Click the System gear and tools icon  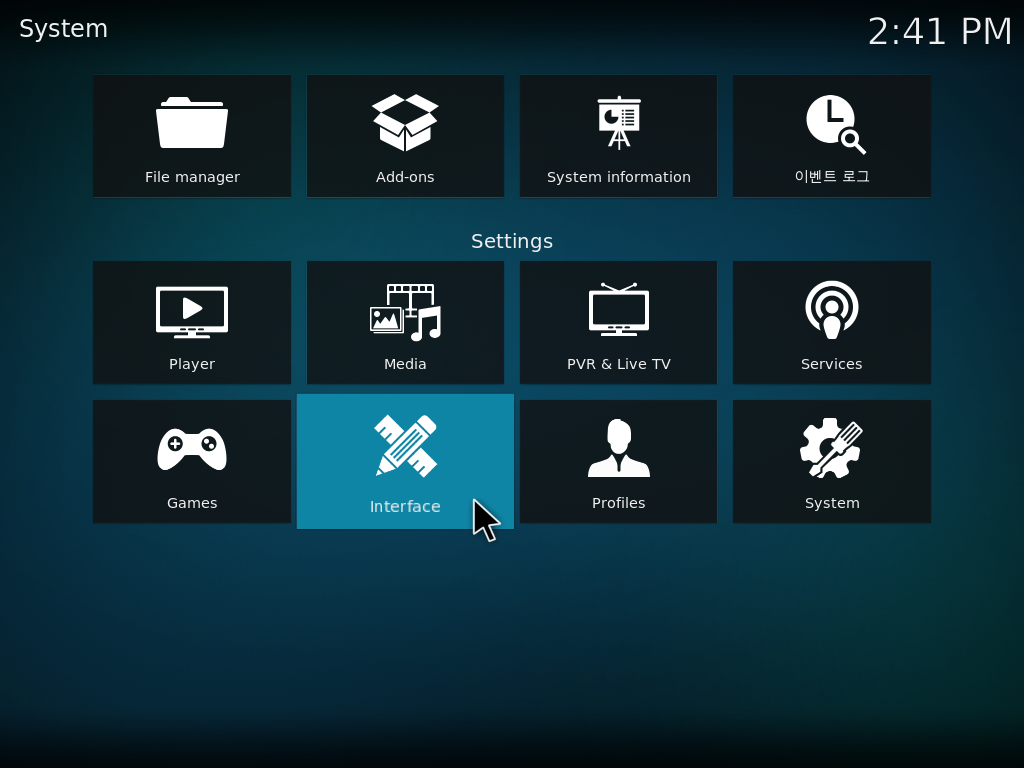coord(831,448)
